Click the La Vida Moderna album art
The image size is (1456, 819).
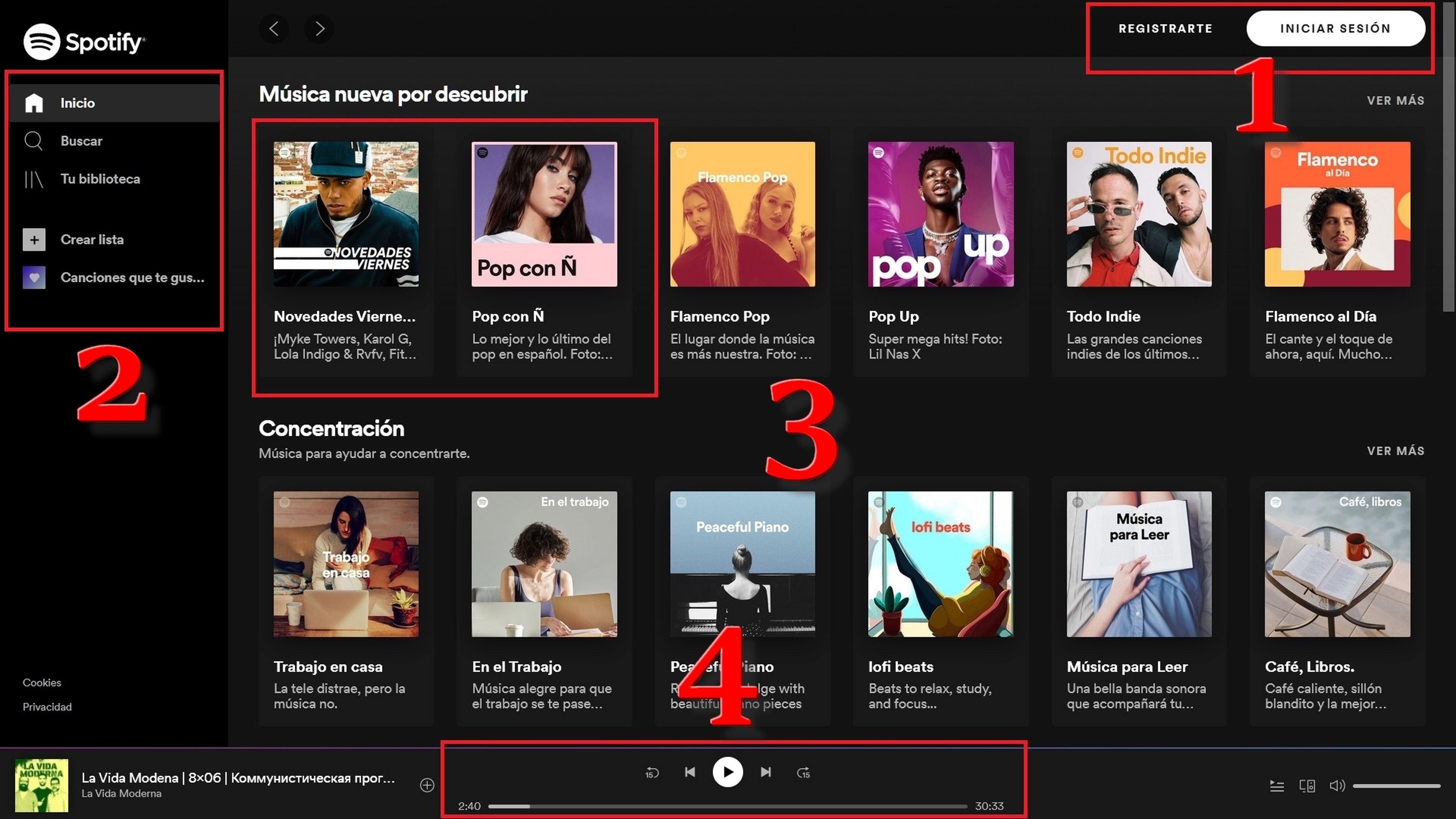click(x=41, y=786)
